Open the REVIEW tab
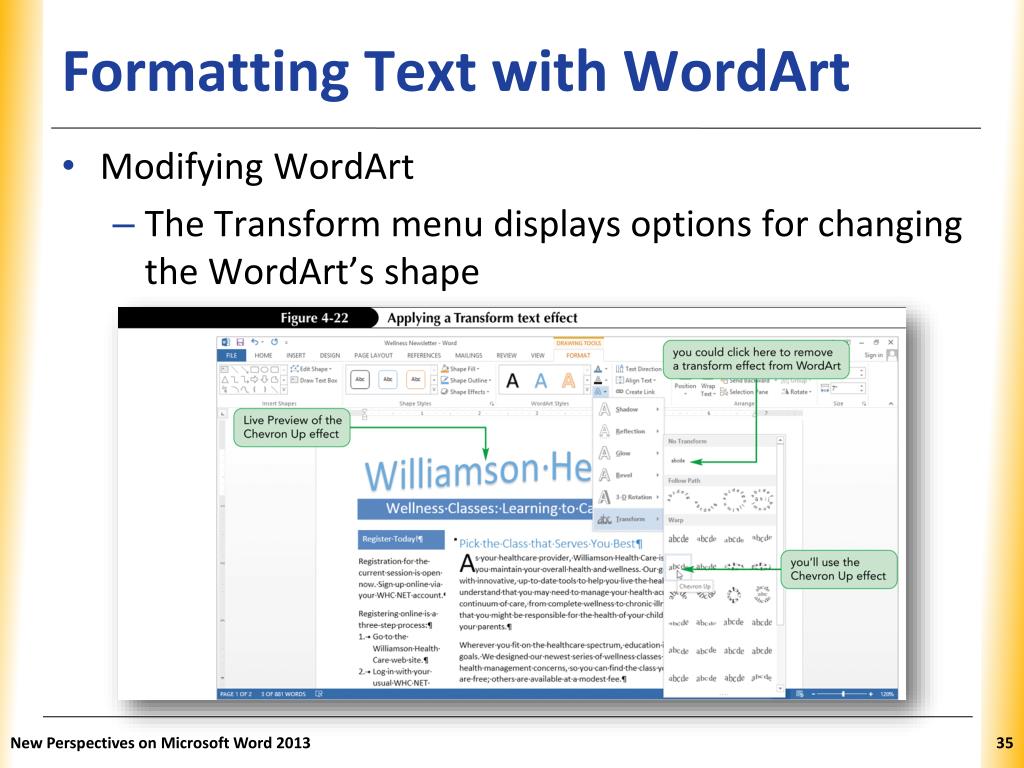The height and width of the screenshot is (768, 1024). [x=506, y=355]
